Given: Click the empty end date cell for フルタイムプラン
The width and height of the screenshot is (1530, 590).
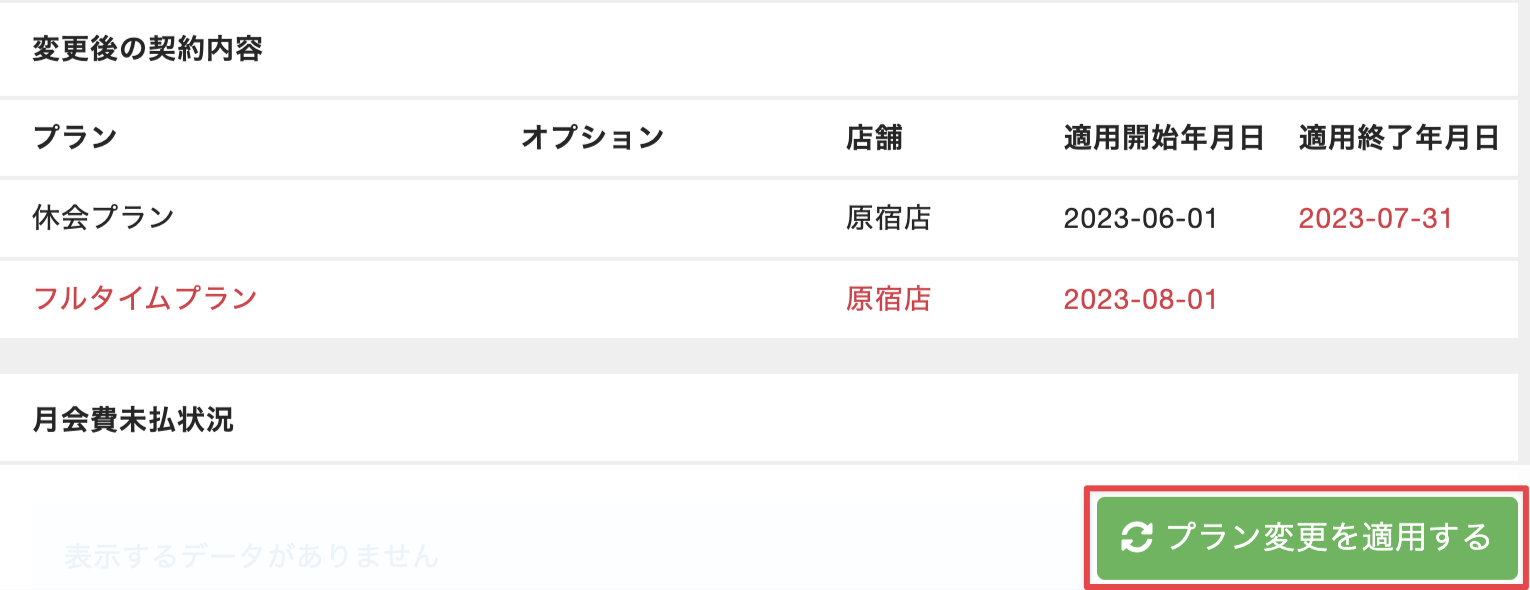Looking at the screenshot, I should pyautogui.click(x=1400, y=298).
